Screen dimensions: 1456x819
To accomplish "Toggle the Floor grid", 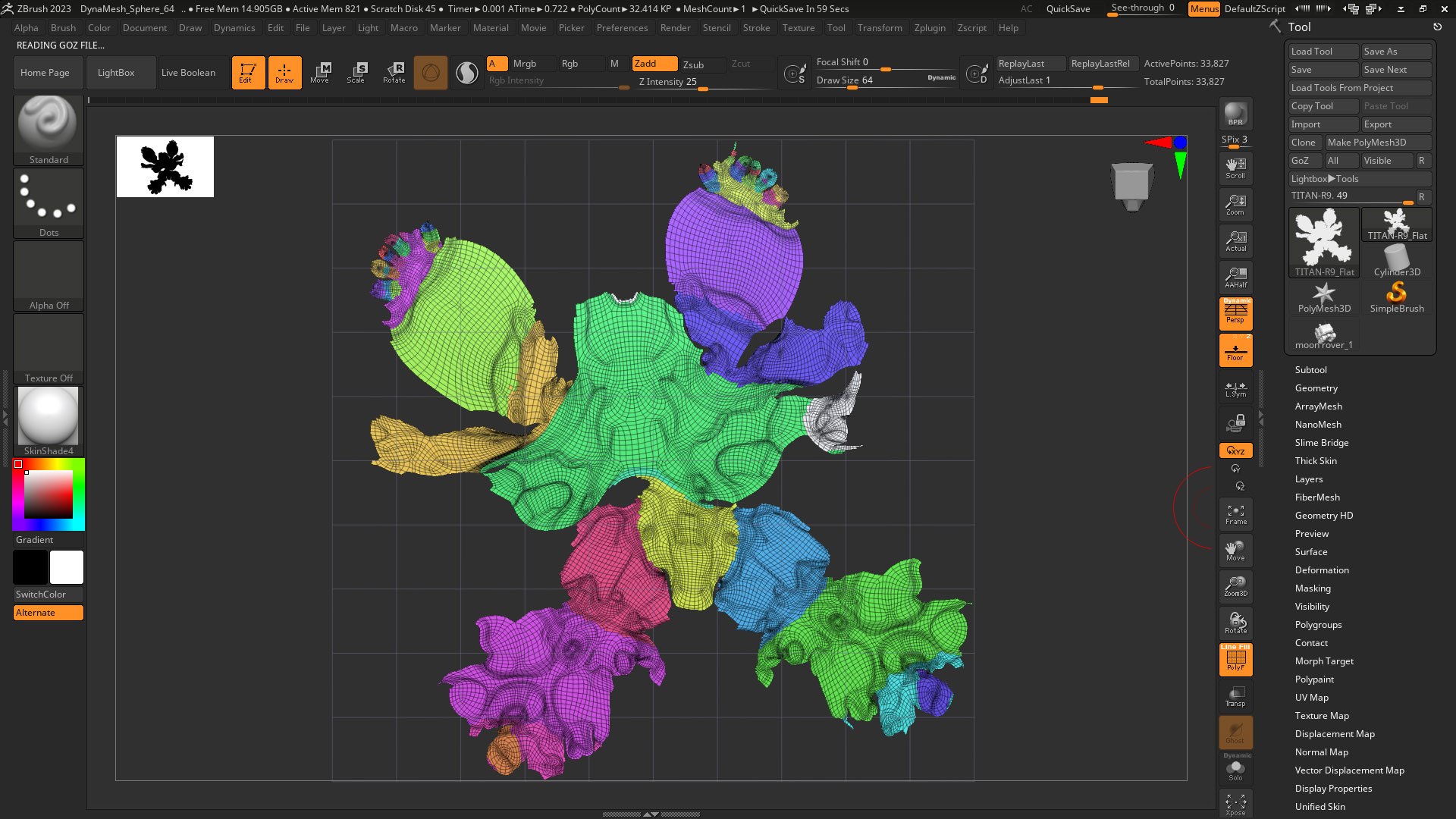I will [1235, 350].
